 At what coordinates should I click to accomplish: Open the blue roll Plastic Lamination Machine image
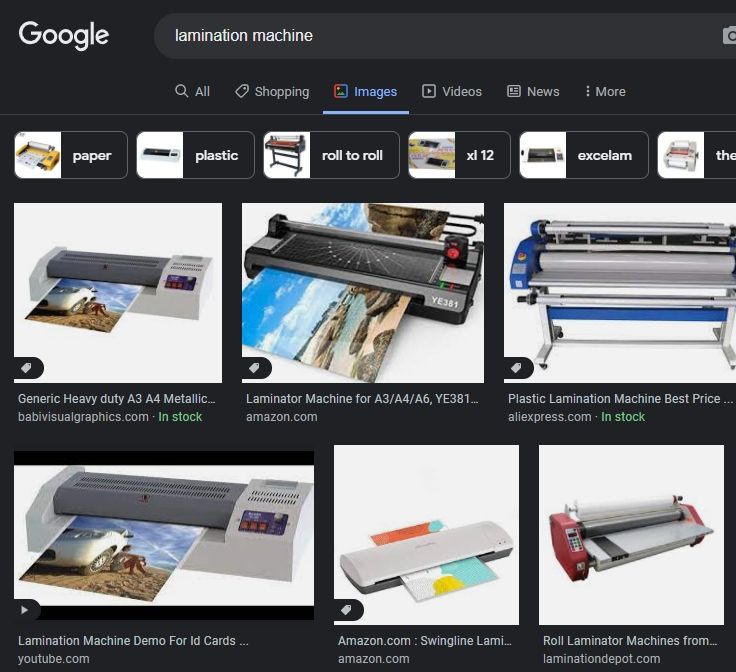(620, 293)
